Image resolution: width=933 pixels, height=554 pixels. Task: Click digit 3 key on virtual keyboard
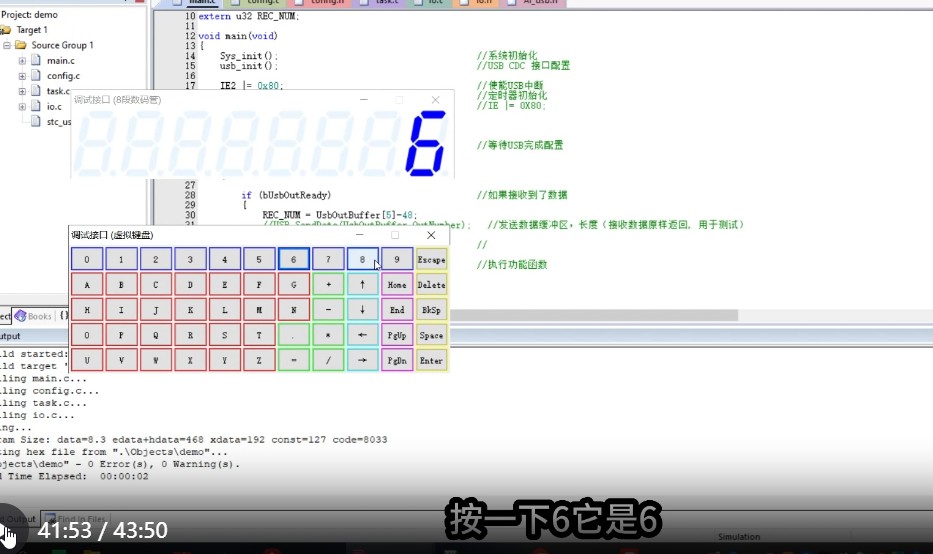pyautogui.click(x=190, y=259)
